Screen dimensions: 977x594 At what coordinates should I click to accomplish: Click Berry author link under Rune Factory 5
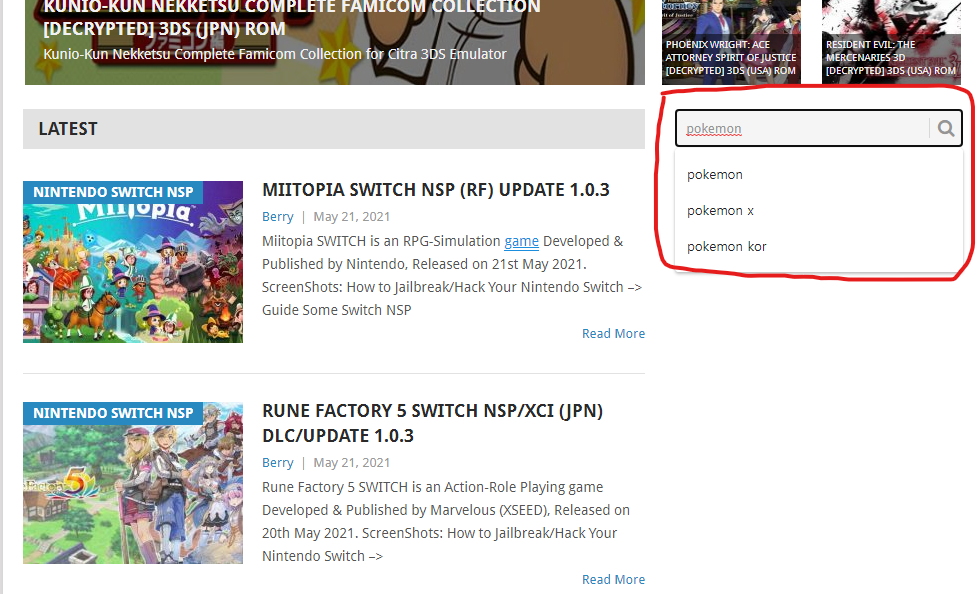[x=277, y=463]
